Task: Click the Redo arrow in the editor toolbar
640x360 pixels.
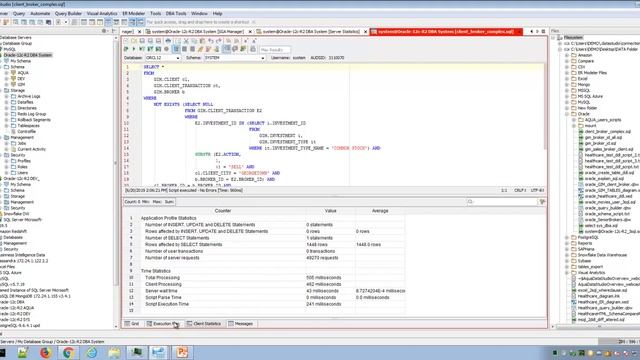Action: click(219, 41)
